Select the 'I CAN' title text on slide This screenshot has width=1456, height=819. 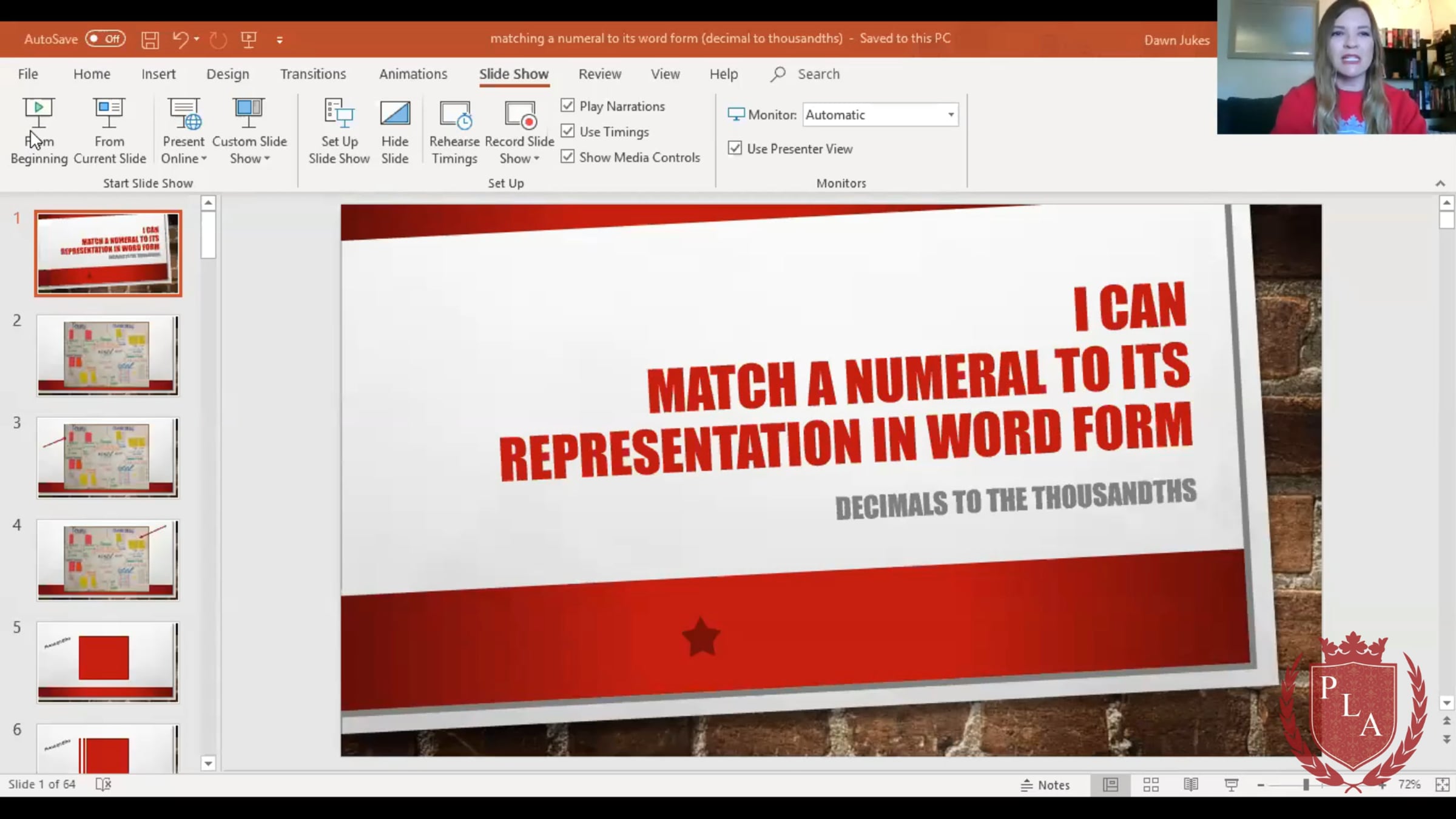pos(1130,307)
